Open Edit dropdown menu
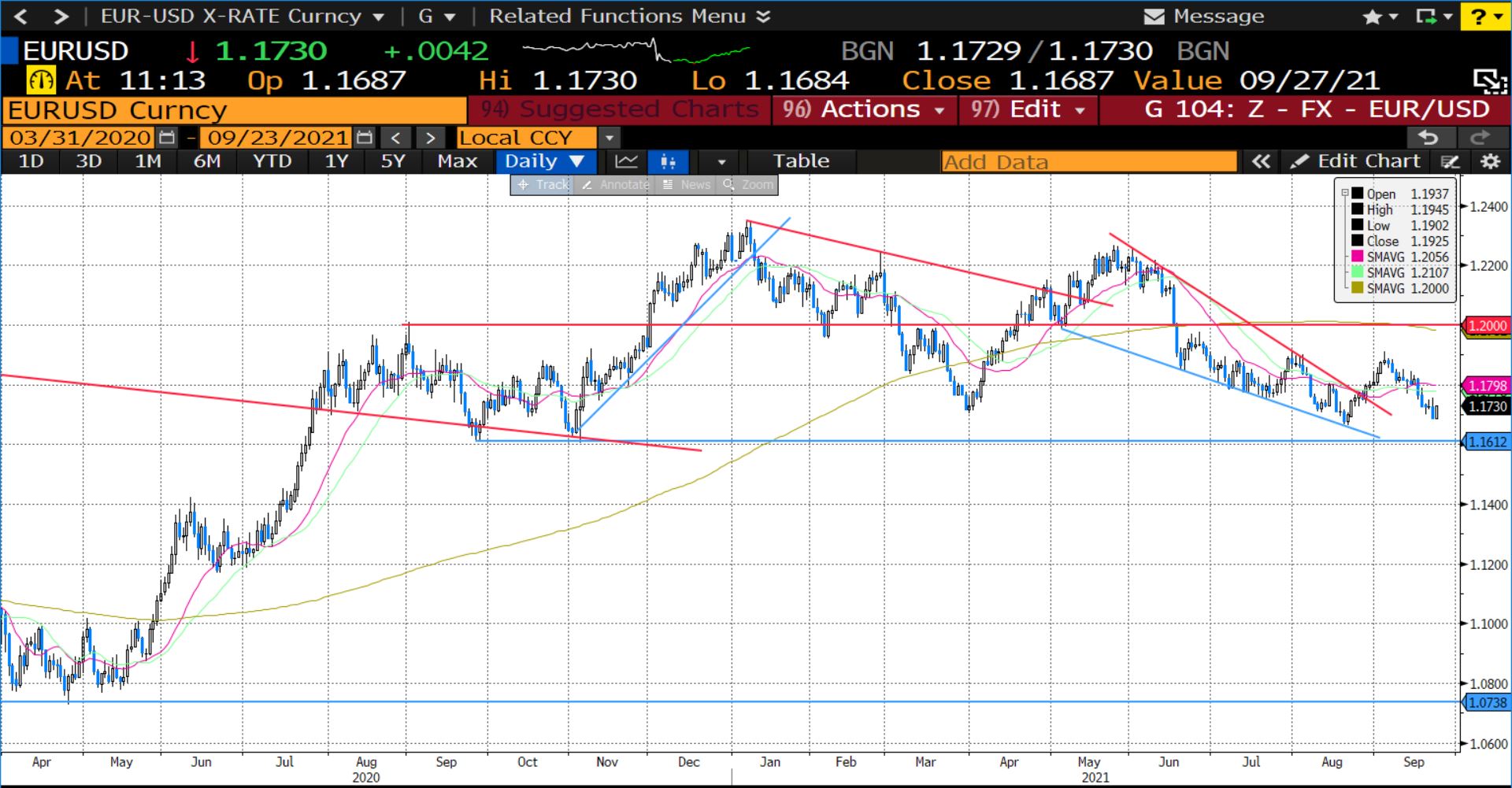This screenshot has height=788, width=1512. pyautogui.click(x=1028, y=109)
